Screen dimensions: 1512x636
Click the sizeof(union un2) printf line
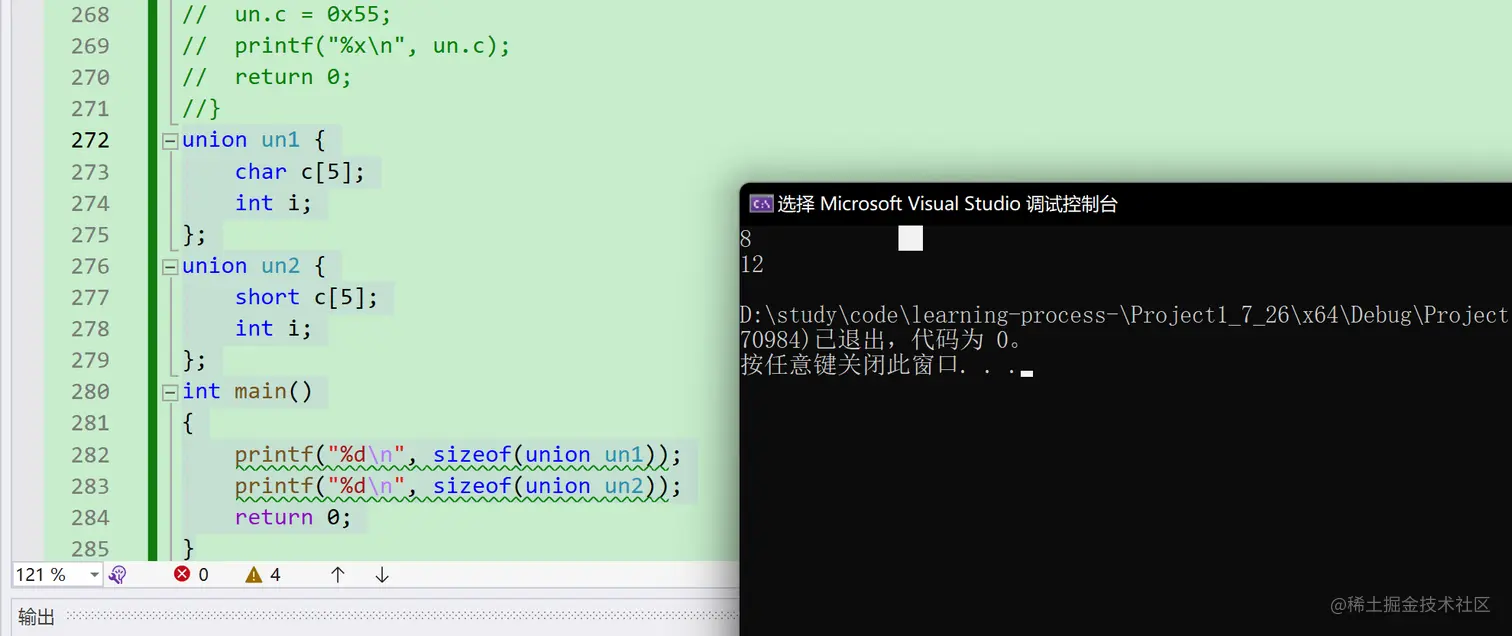(x=458, y=487)
